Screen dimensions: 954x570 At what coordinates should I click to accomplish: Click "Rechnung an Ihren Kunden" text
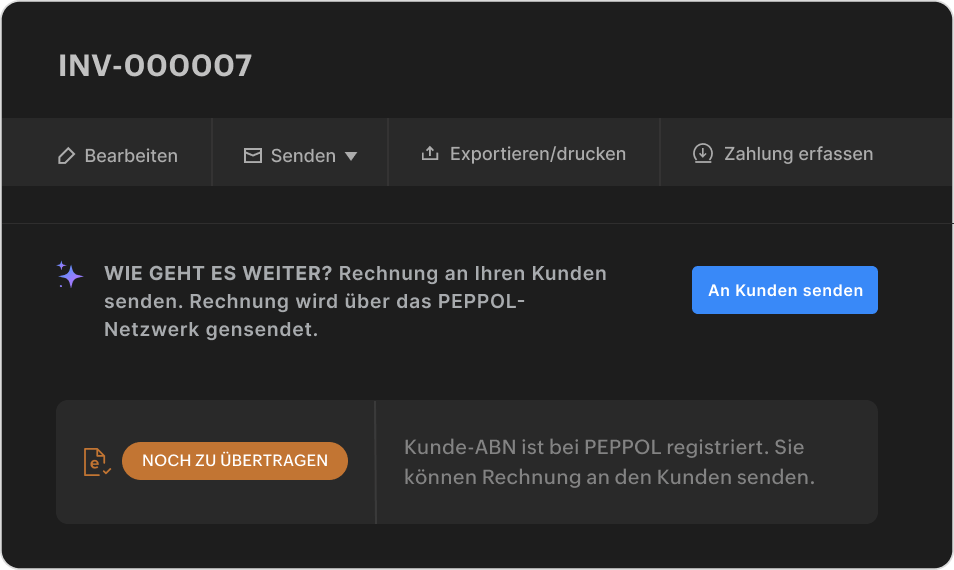pos(472,273)
